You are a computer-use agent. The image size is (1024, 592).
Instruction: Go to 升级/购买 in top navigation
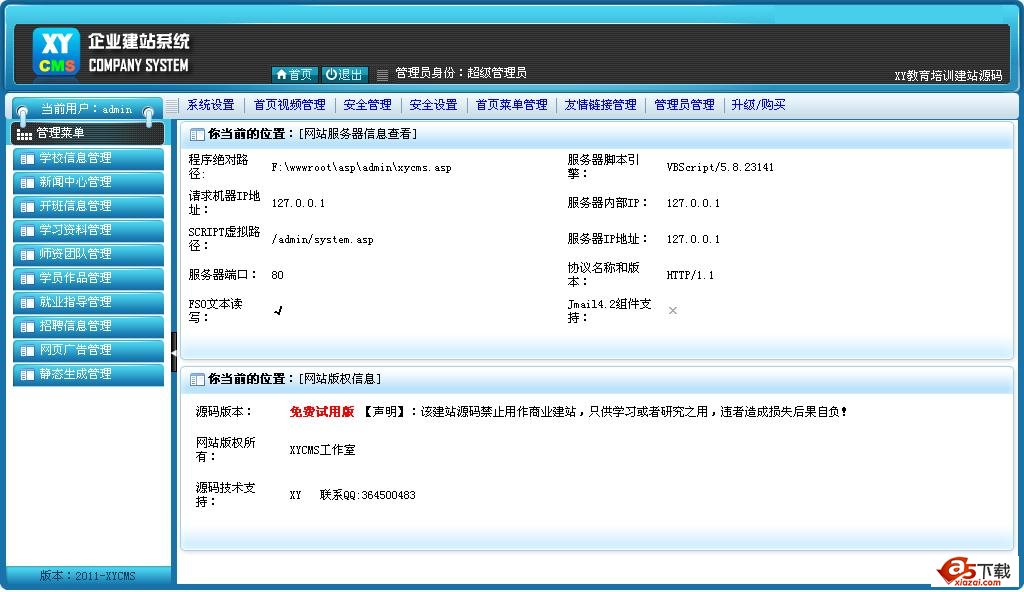point(758,105)
